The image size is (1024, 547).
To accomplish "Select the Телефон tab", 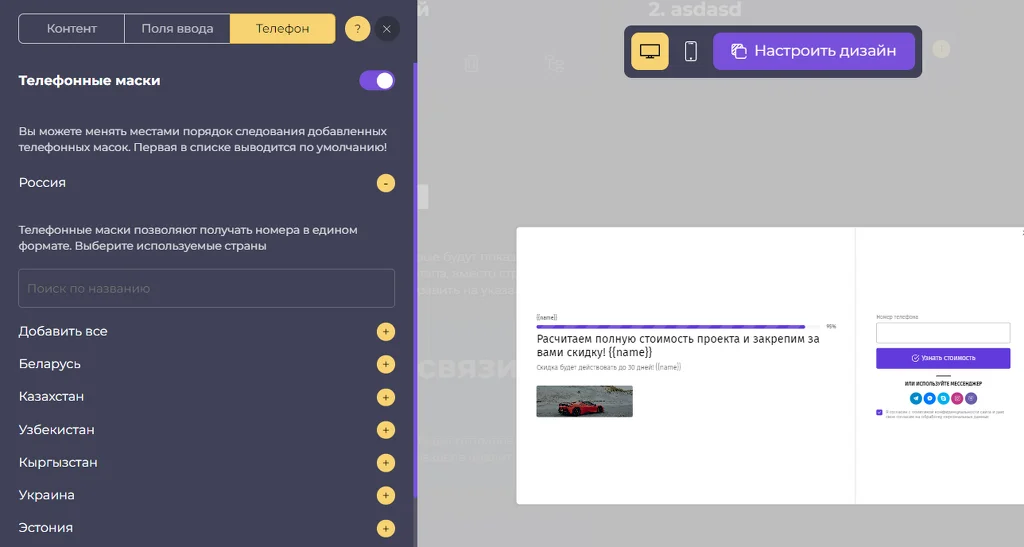I will (x=282, y=29).
